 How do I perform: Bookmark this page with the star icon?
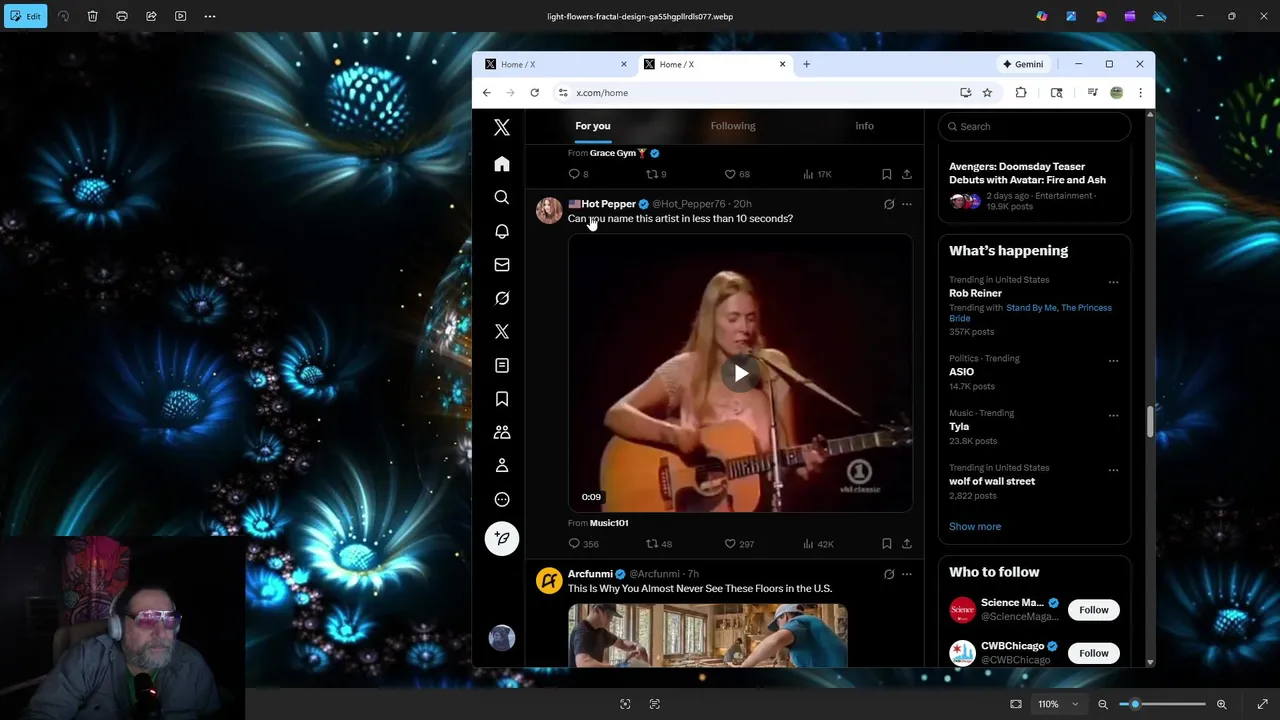pyautogui.click(x=987, y=93)
